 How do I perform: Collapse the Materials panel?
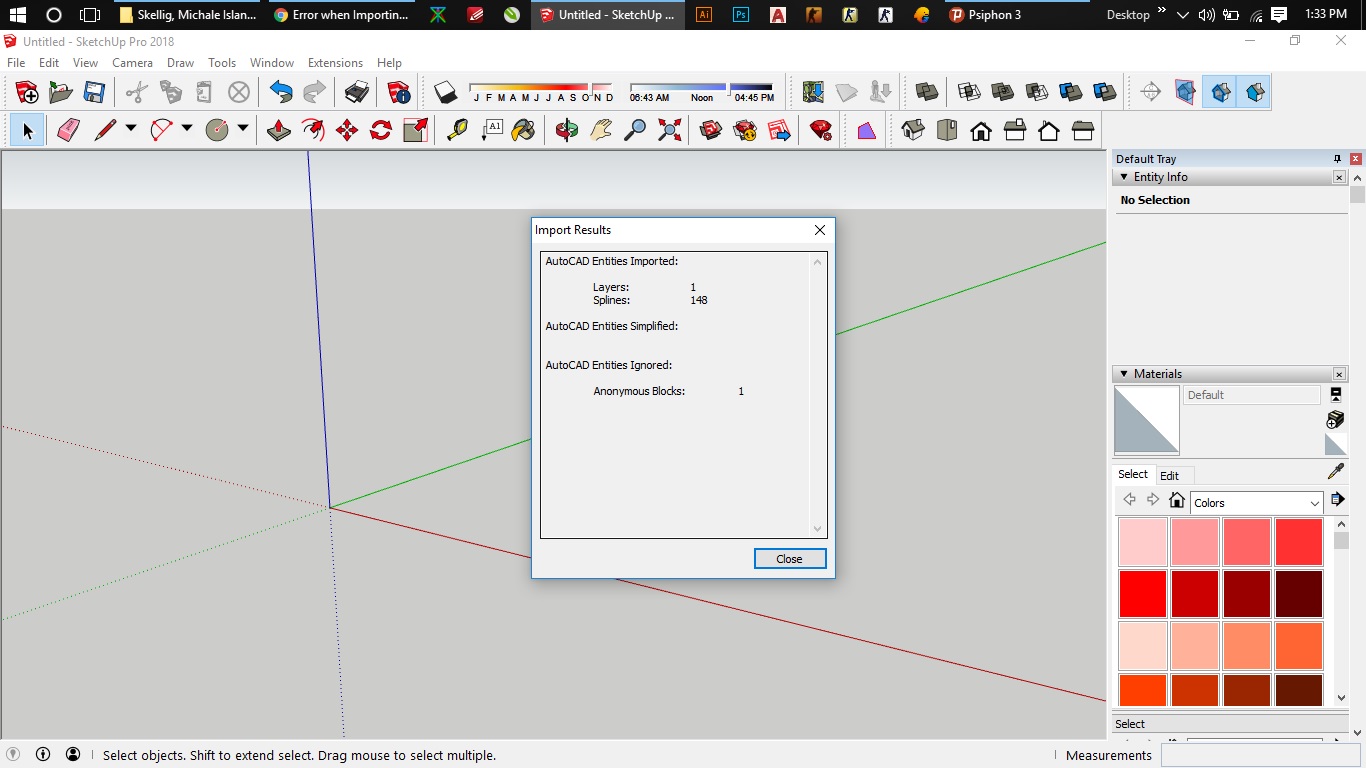tap(1124, 374)
